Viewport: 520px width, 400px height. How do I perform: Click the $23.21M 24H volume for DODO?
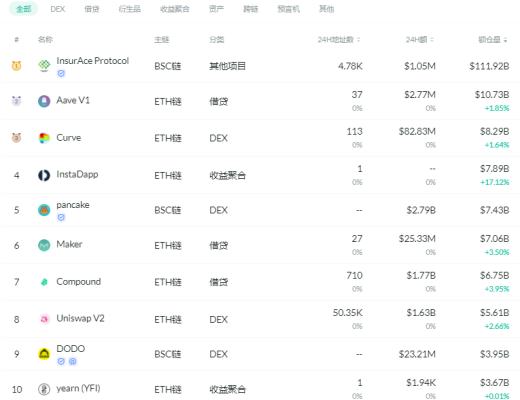(417, 354)
